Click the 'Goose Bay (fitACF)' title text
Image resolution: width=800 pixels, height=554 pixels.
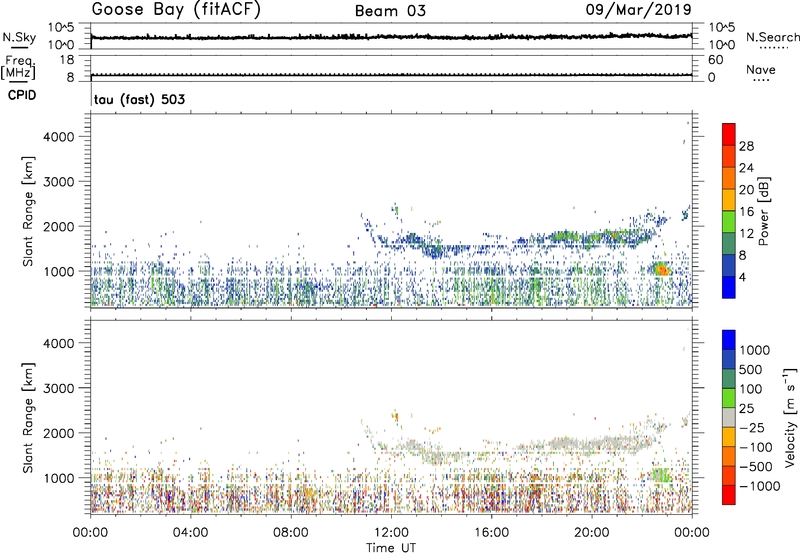point(176,10)
